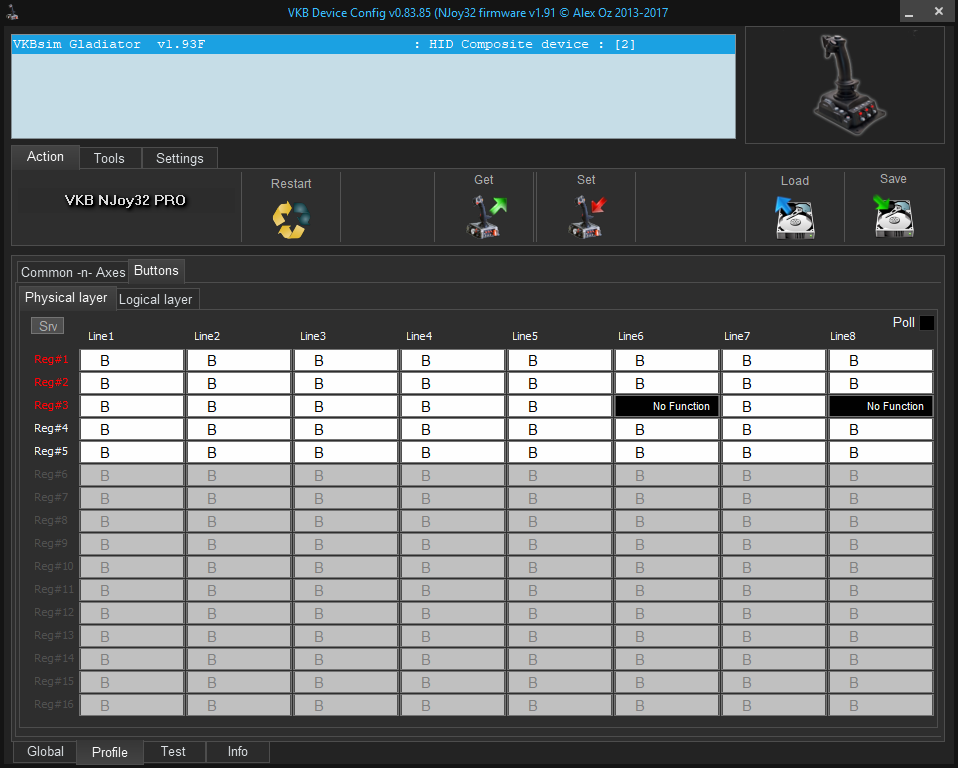
Task: Click Reg#5 Line1 button cell
Action: (x=131, y=452)
